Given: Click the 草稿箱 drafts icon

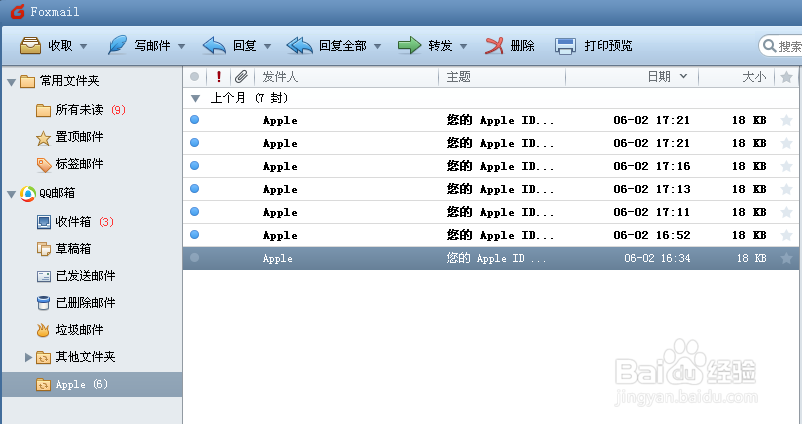Looking at the screenshot, I should (x=44, y=249).
